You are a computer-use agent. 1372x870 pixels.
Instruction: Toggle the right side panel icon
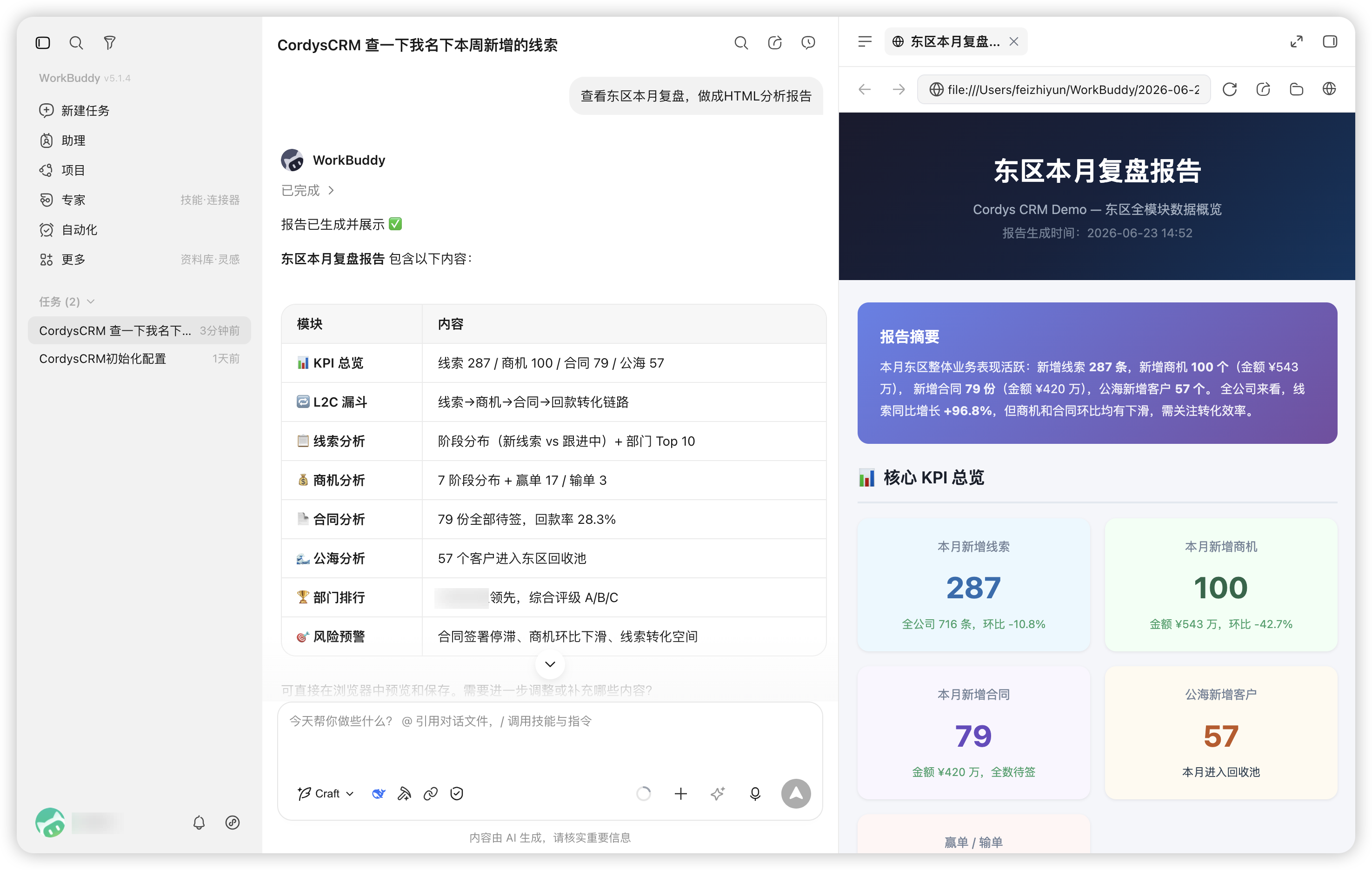coord(1330,41)
